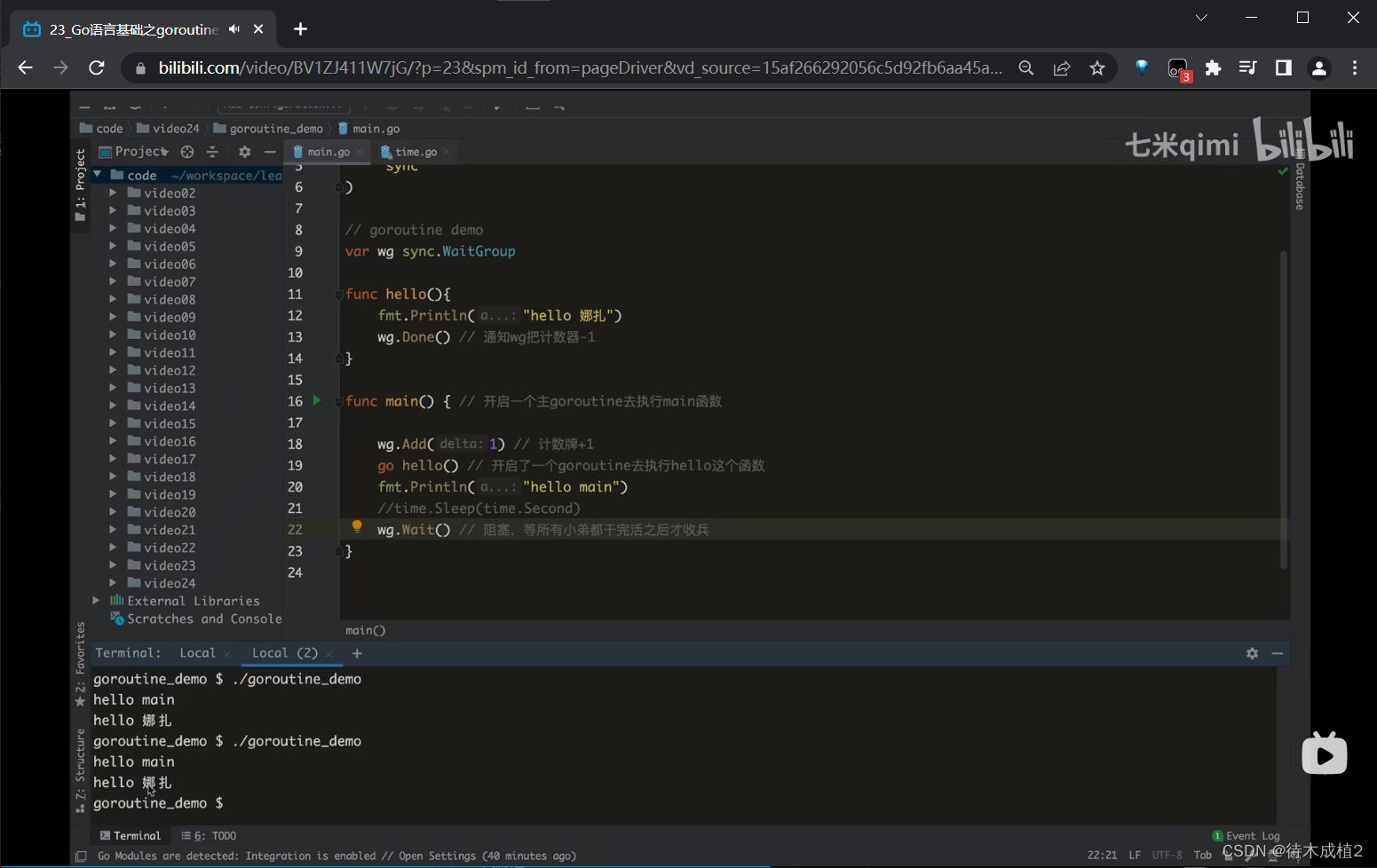The width and height of the screenshot is (1377, 868).
Task: Select the Local terminal tab
Action: point(197,653)
